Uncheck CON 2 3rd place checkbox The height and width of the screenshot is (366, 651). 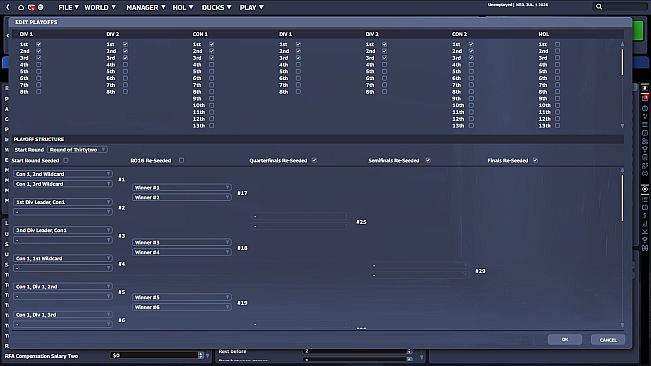(x=471, y=58)
